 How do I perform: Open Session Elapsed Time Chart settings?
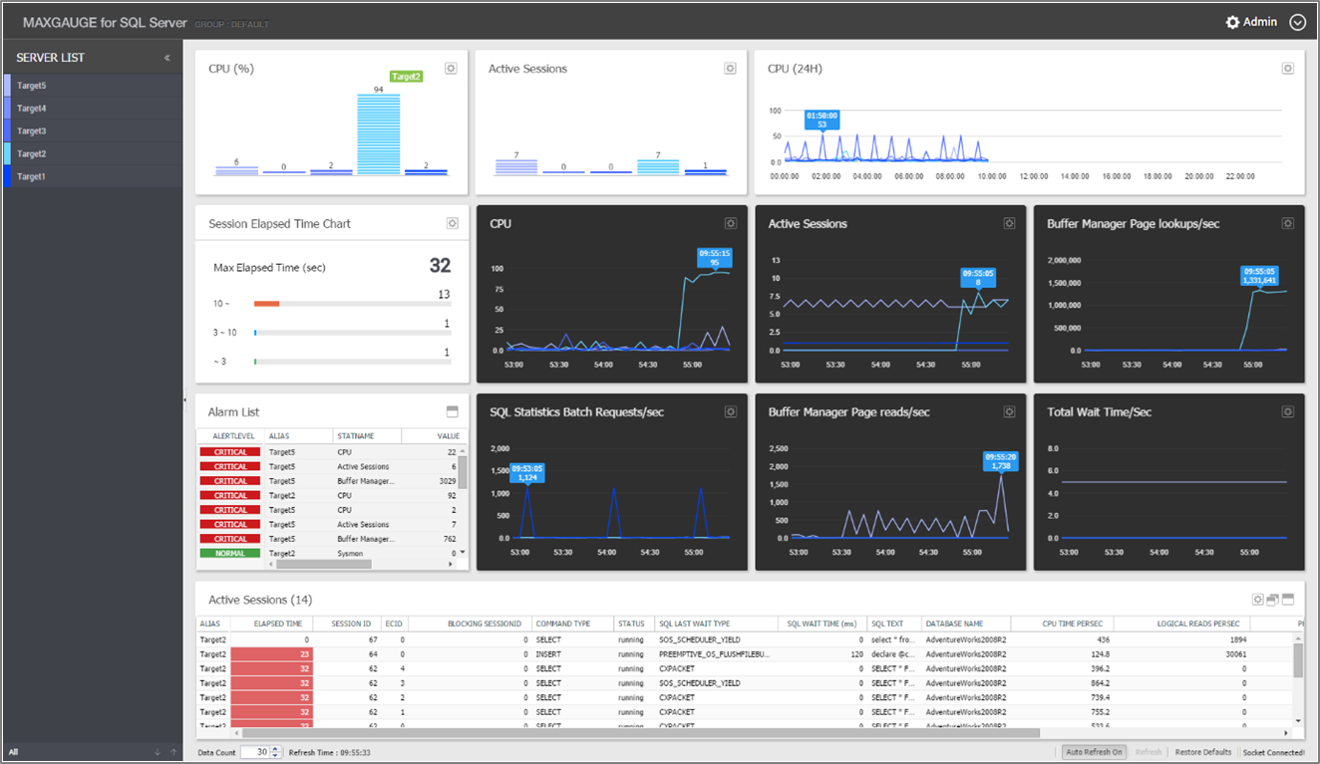point(452,224)
